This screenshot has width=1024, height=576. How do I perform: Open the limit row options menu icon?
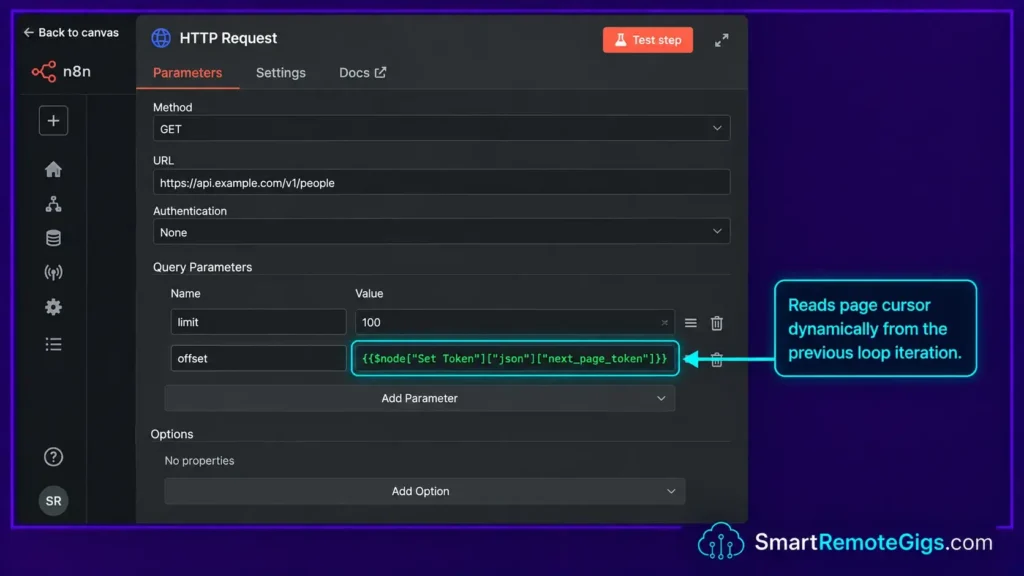690,323
